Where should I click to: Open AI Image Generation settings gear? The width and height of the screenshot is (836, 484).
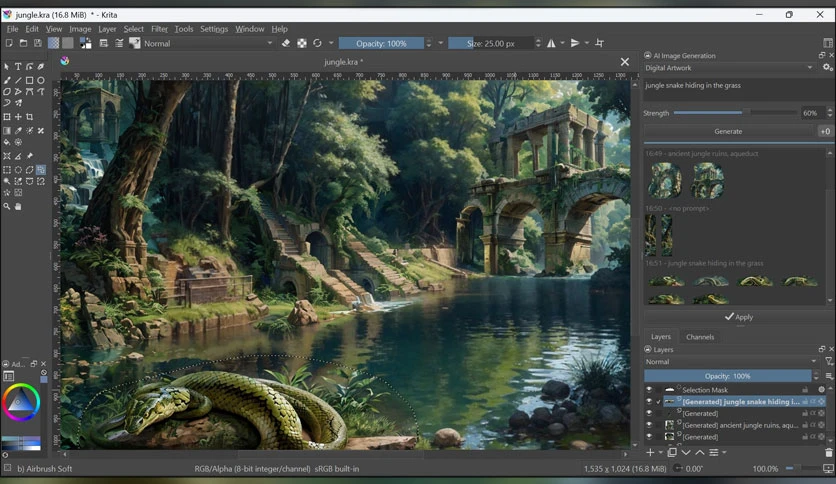pyautogui.click(x=826, y=68)
